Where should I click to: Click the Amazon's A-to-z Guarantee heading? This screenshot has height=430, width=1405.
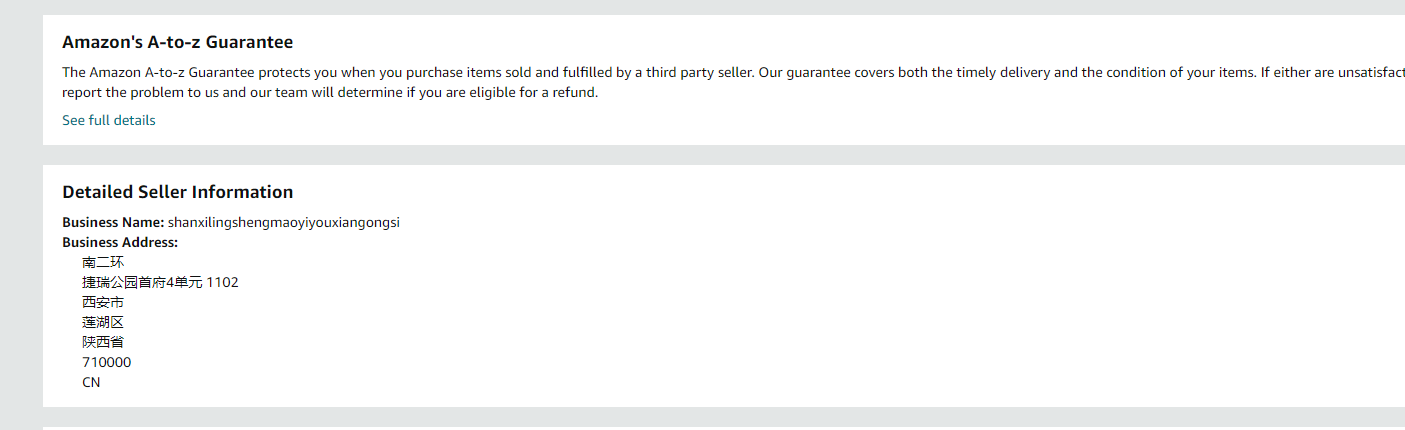[x=177, y=42]
